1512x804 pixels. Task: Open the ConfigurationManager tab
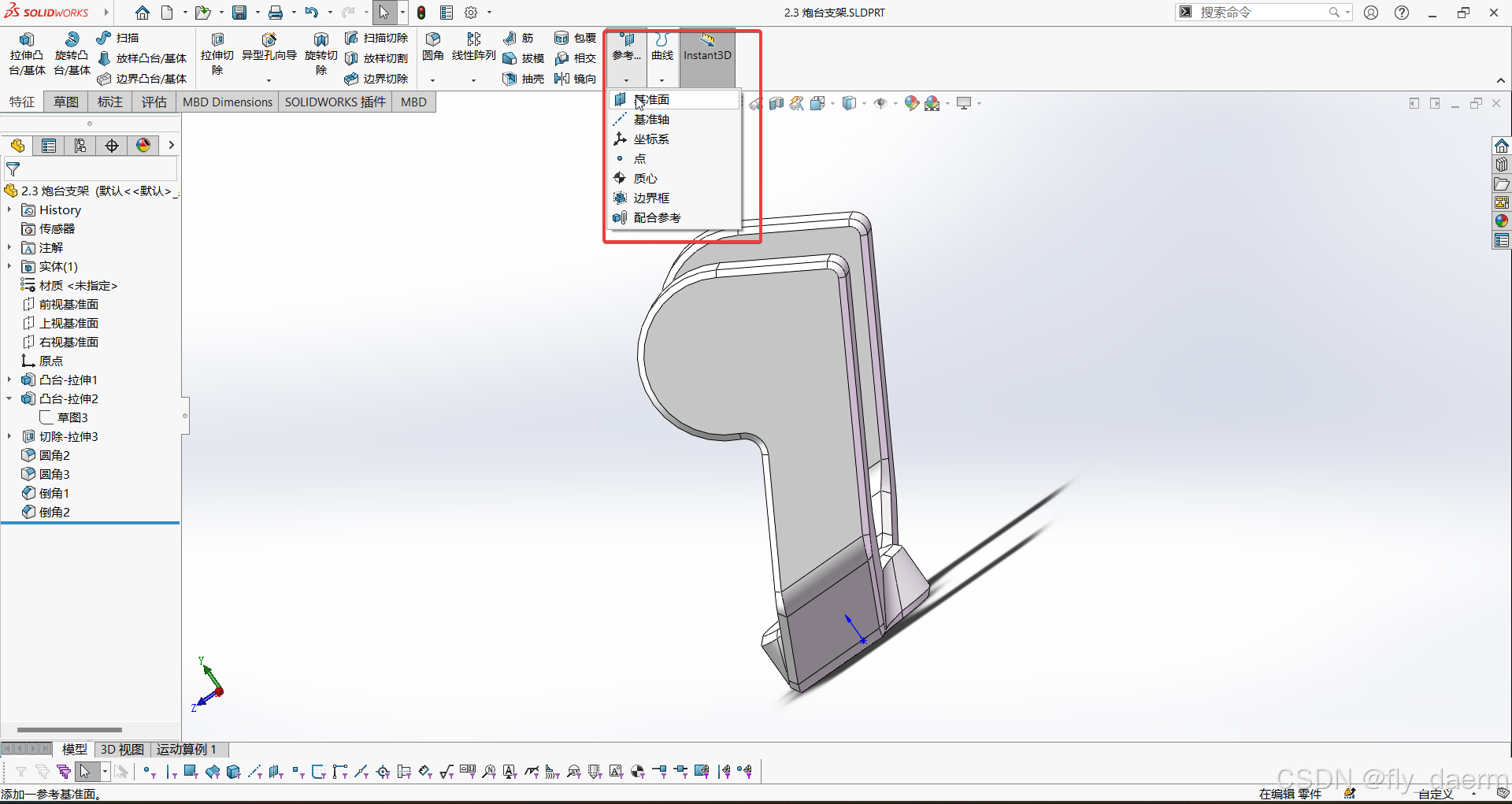[x=80, y=146]
